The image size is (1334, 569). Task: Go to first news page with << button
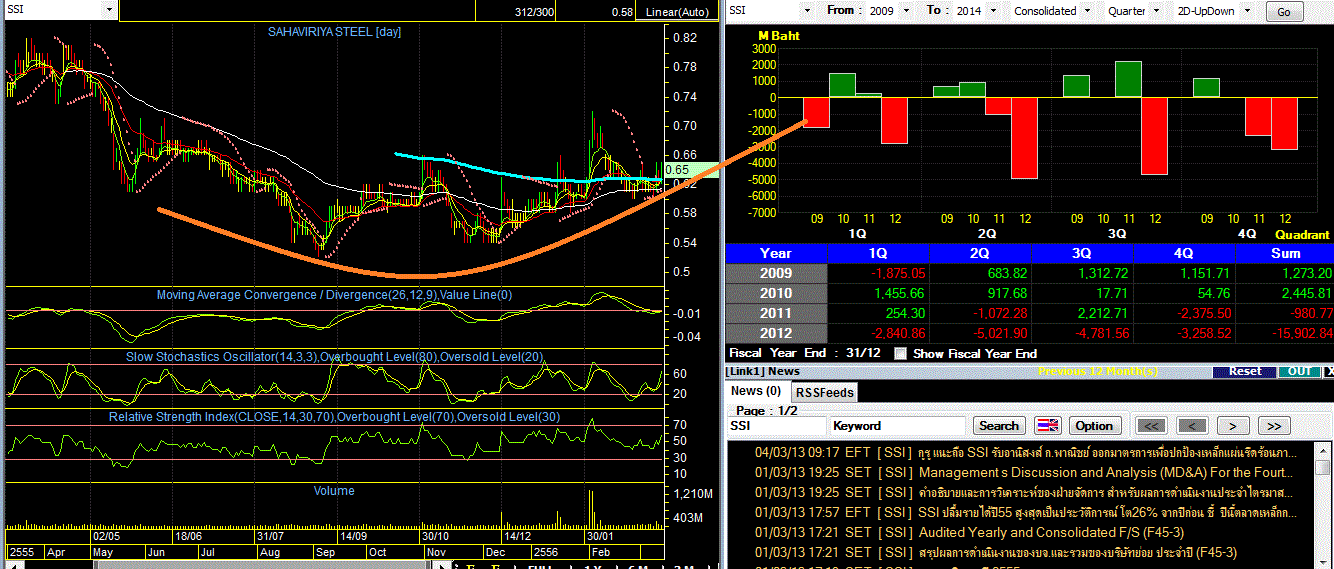[x=1152, y=425]
